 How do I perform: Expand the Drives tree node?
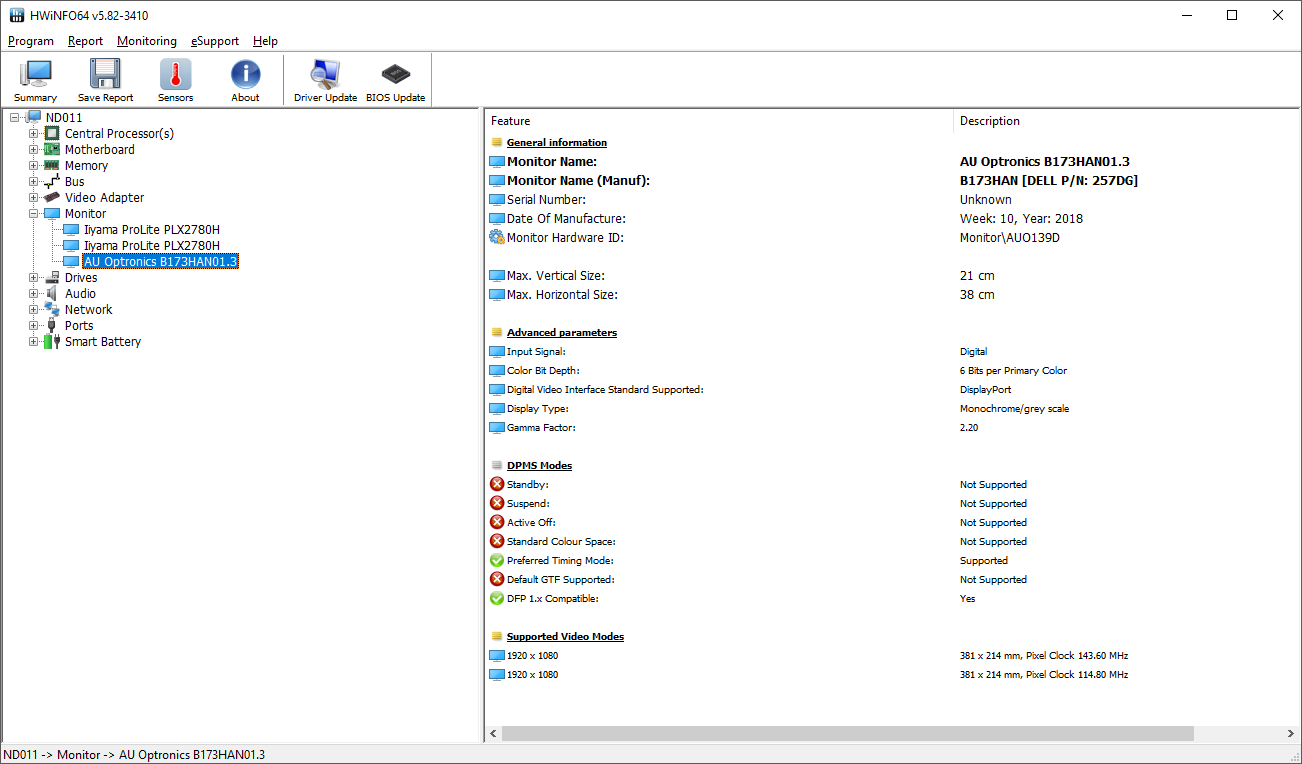pos(33,278)
